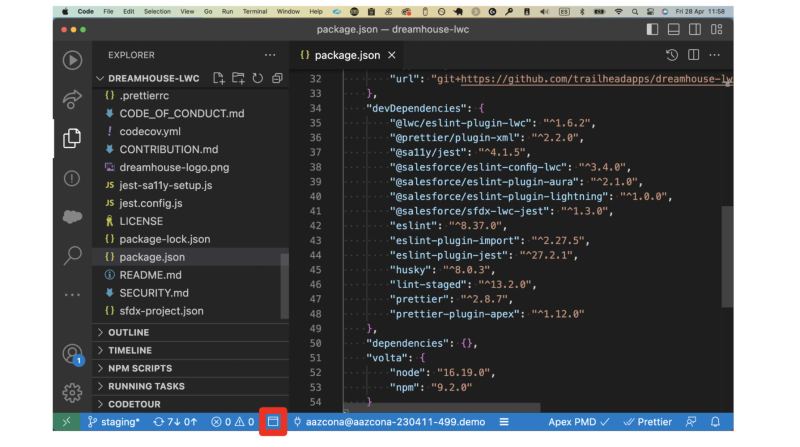Close the package.json tab
Image resolution: width=800 pixels, height=447 pixels.
(x=391, y=55)
